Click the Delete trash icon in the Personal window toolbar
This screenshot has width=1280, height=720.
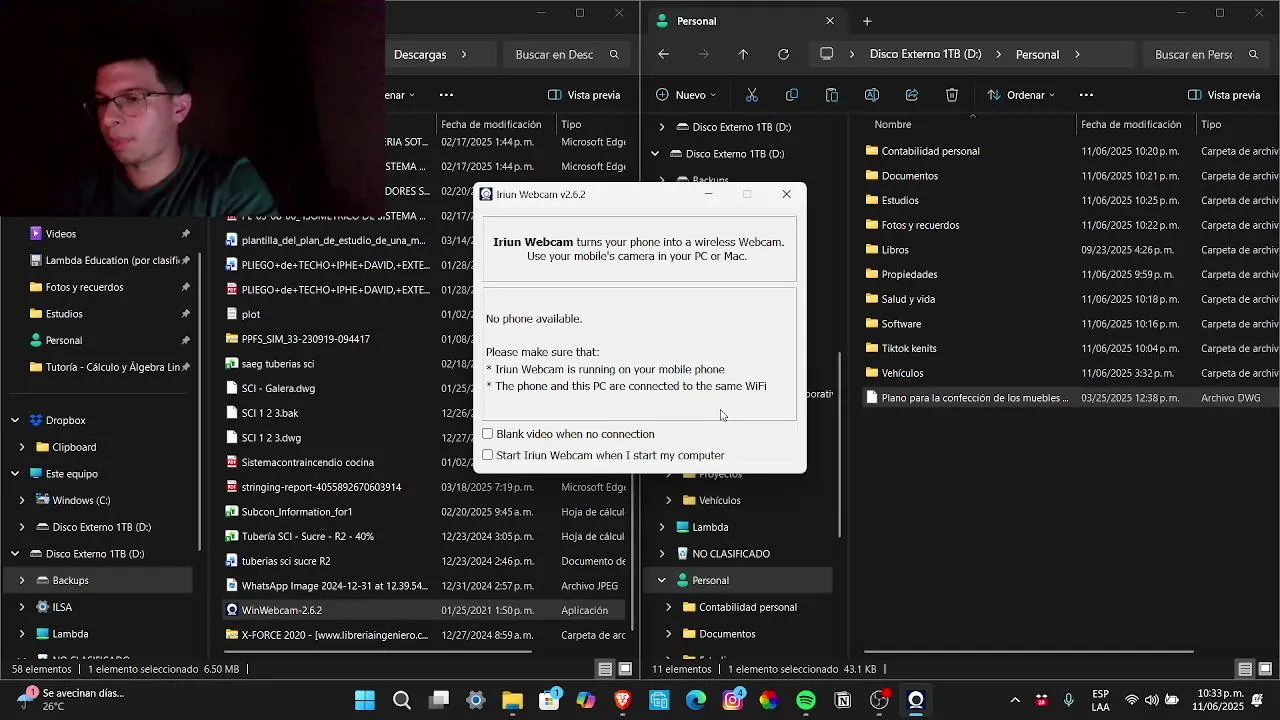click(952, 95)
